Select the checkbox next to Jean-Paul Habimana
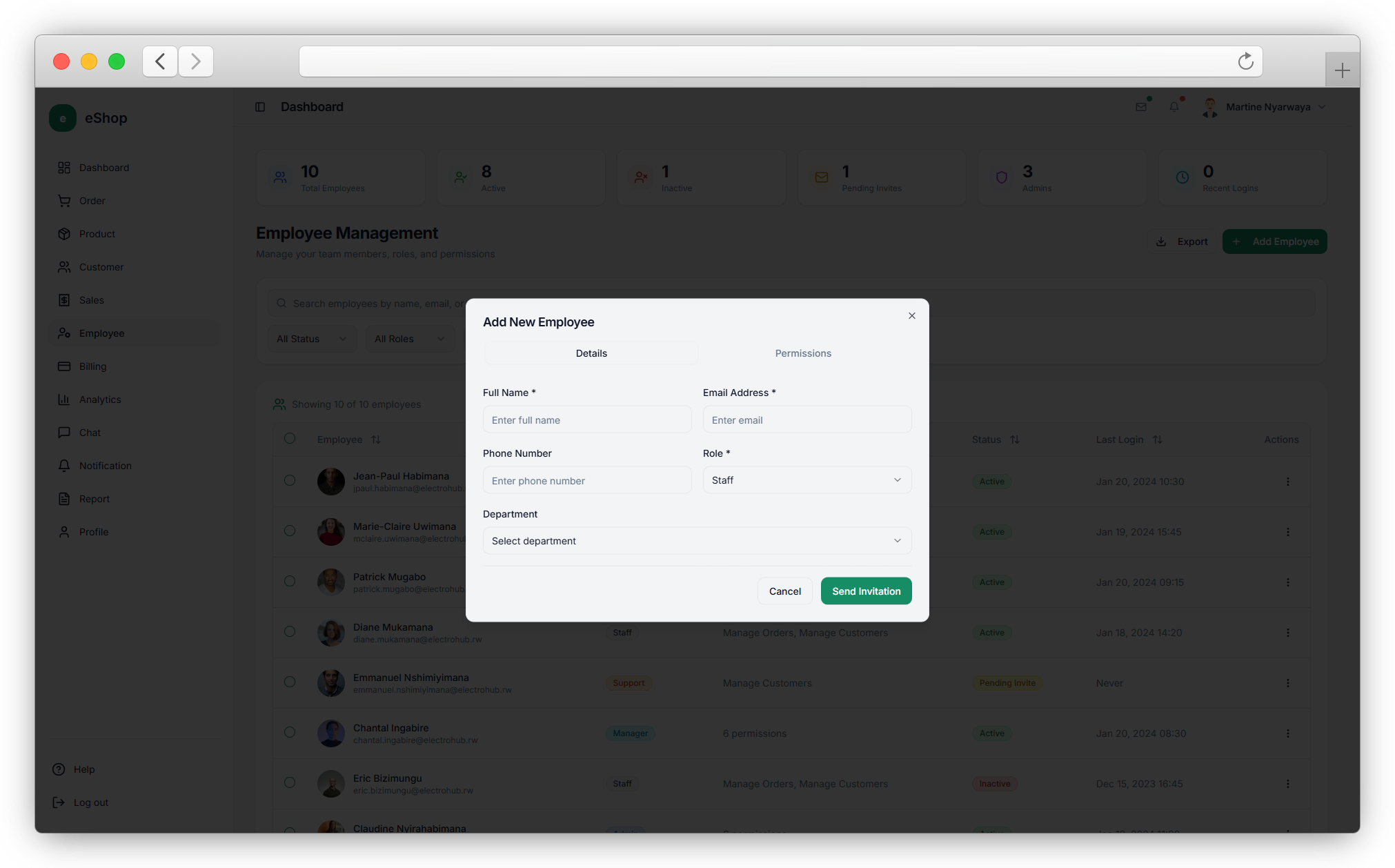1395x868 pixels. pos(289,481)
